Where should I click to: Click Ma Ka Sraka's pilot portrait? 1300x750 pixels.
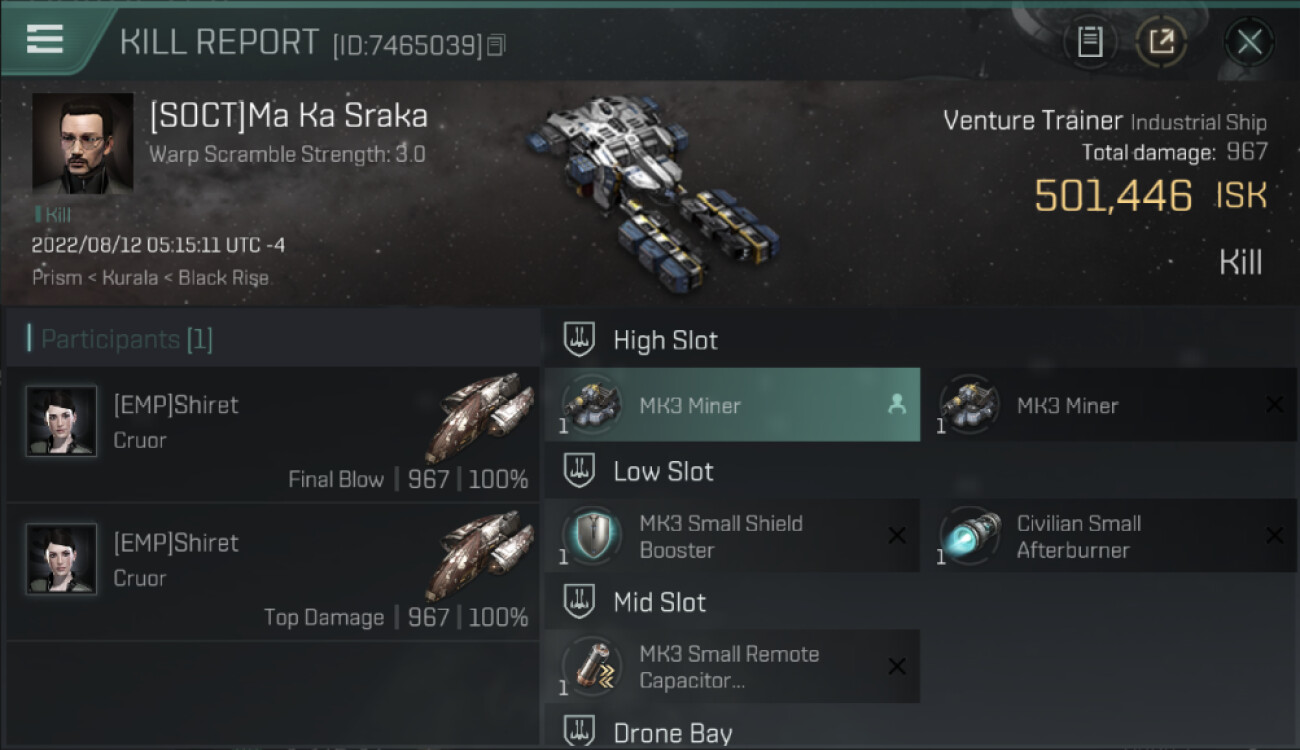click(x=83, y=143)
